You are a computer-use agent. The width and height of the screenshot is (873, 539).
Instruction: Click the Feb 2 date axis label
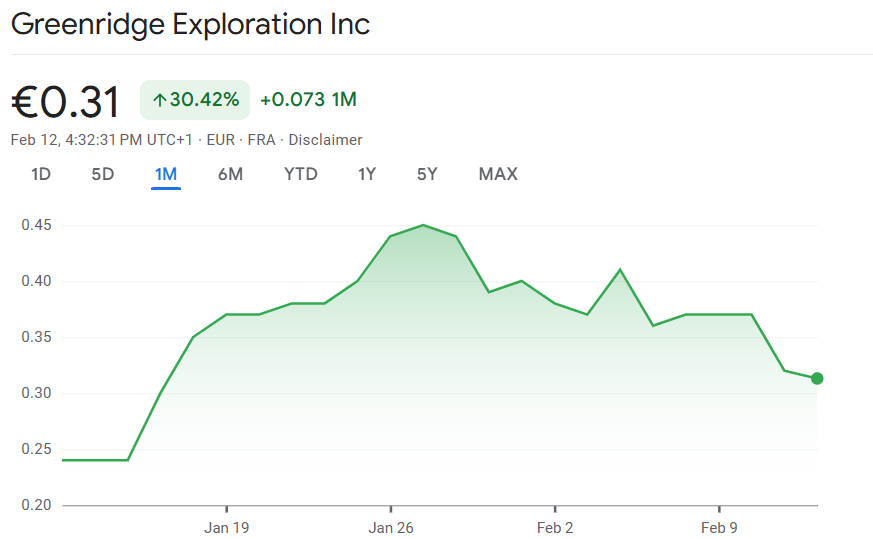[555, 527]
